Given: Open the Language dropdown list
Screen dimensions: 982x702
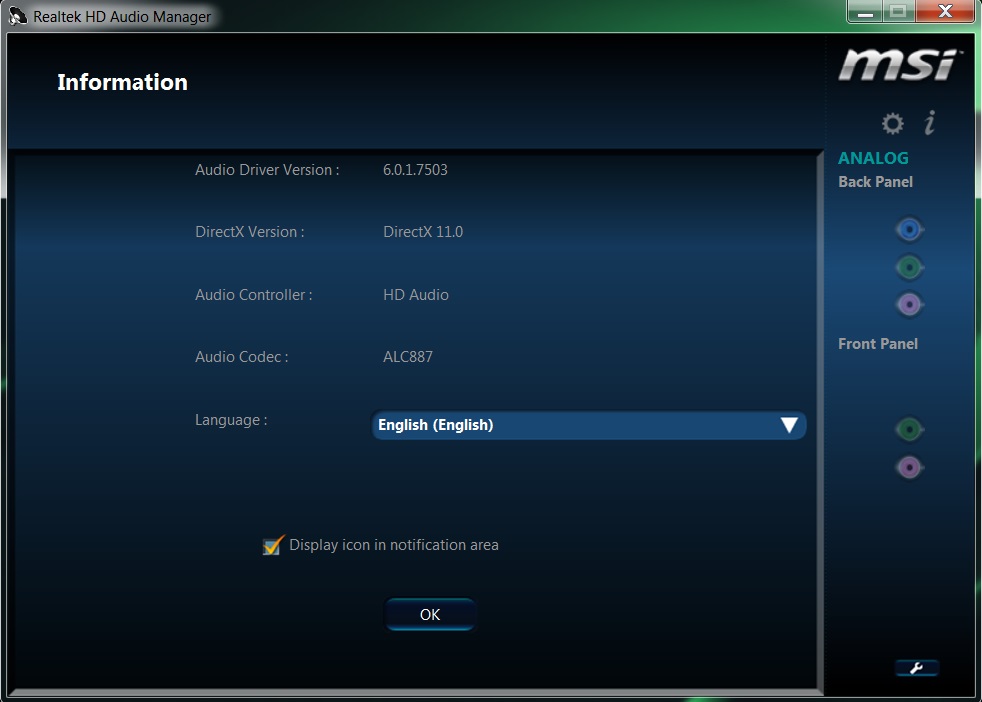Looking at the screenshot, I should point(589,425).
